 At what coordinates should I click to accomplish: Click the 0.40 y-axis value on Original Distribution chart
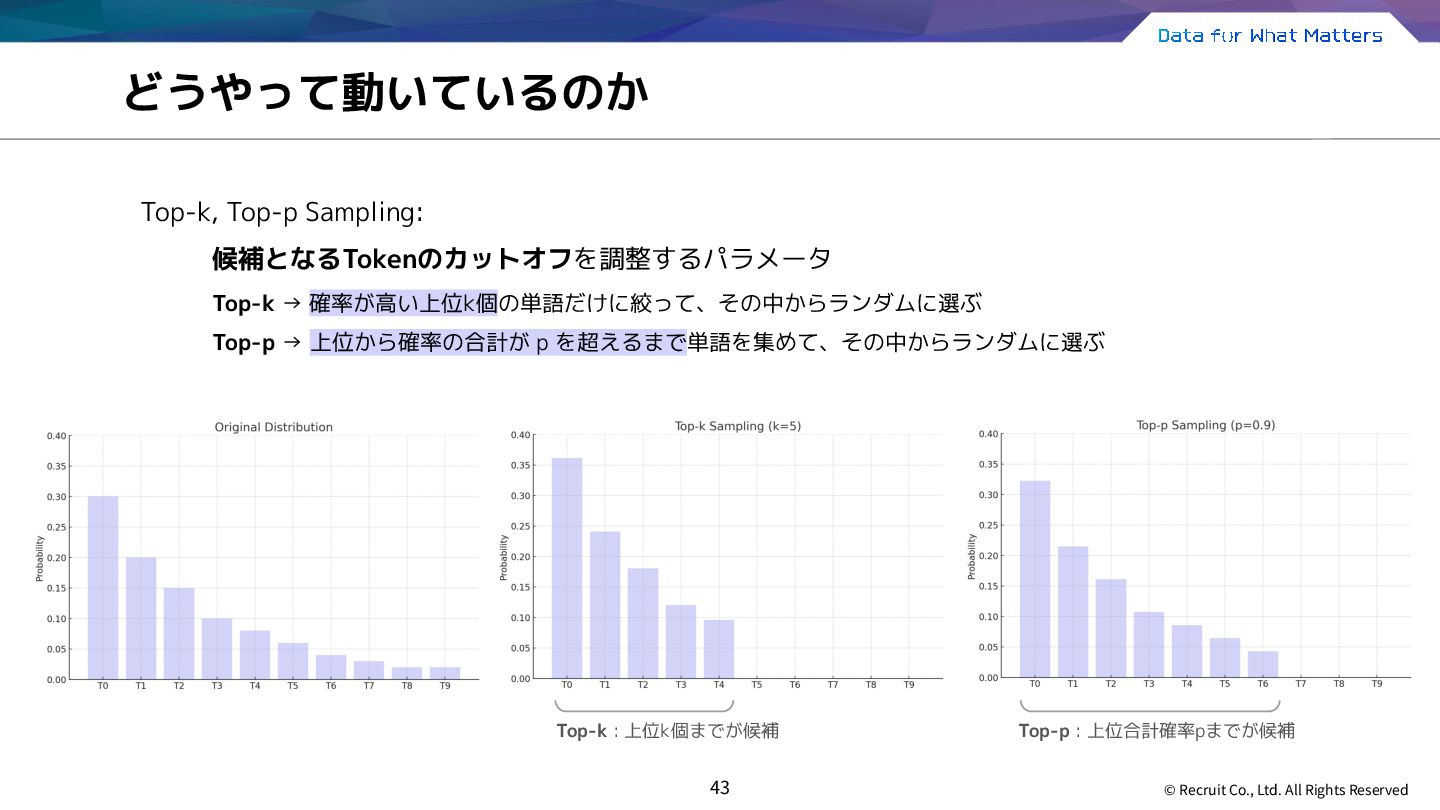(x=56, y=436)
